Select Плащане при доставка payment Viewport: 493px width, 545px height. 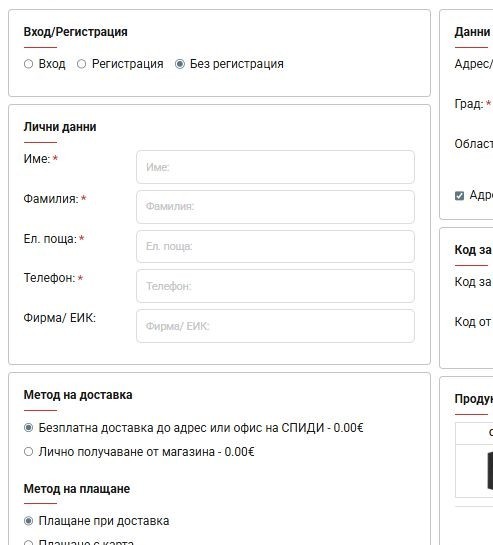[29, 521]
